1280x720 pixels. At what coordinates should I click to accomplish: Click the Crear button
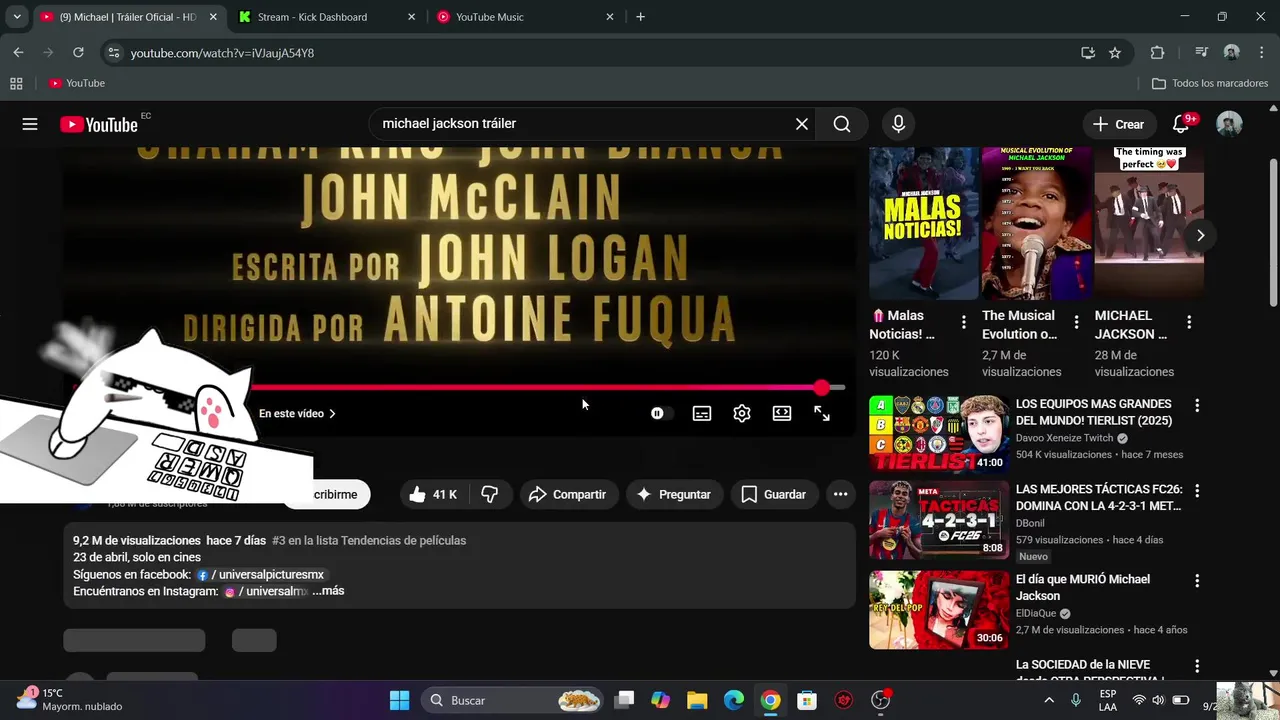(1118, 124)
